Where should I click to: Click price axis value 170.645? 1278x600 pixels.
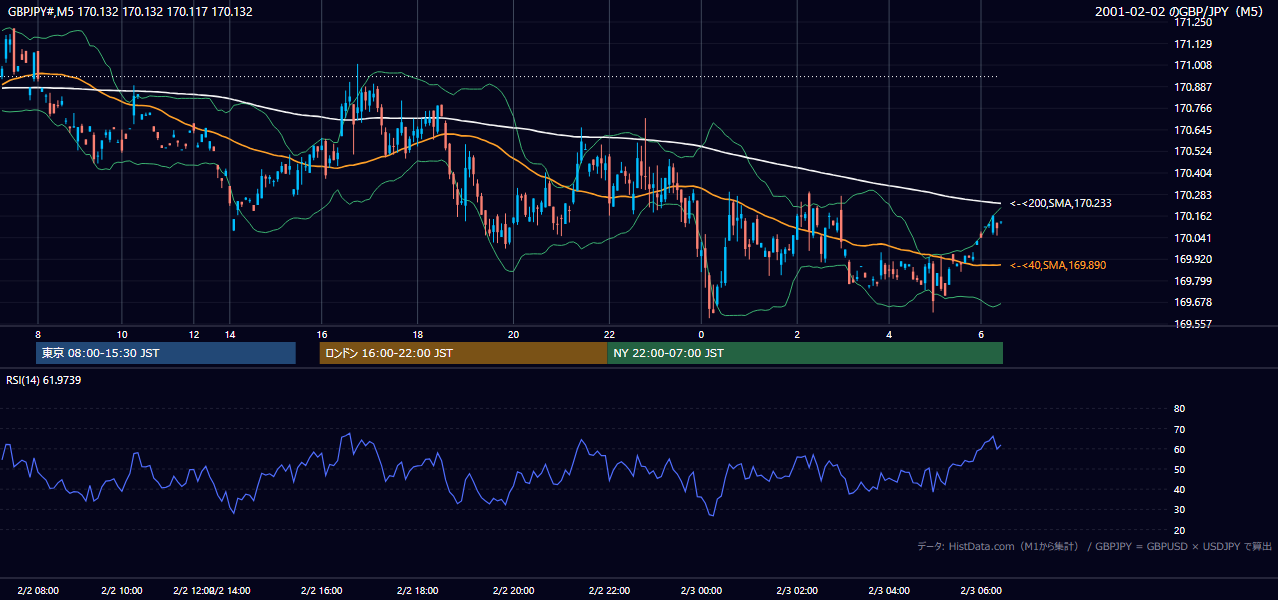(1193, 130)
